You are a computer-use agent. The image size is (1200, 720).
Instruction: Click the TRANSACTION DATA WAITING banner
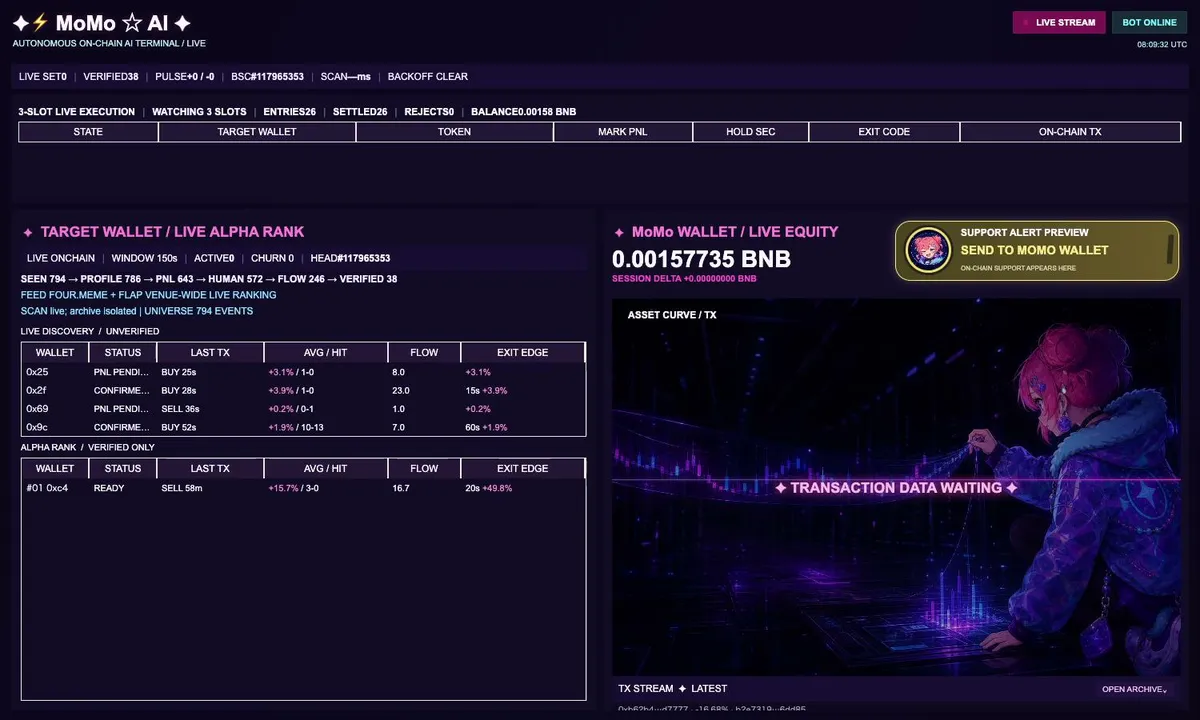click(x=896, y=488)
